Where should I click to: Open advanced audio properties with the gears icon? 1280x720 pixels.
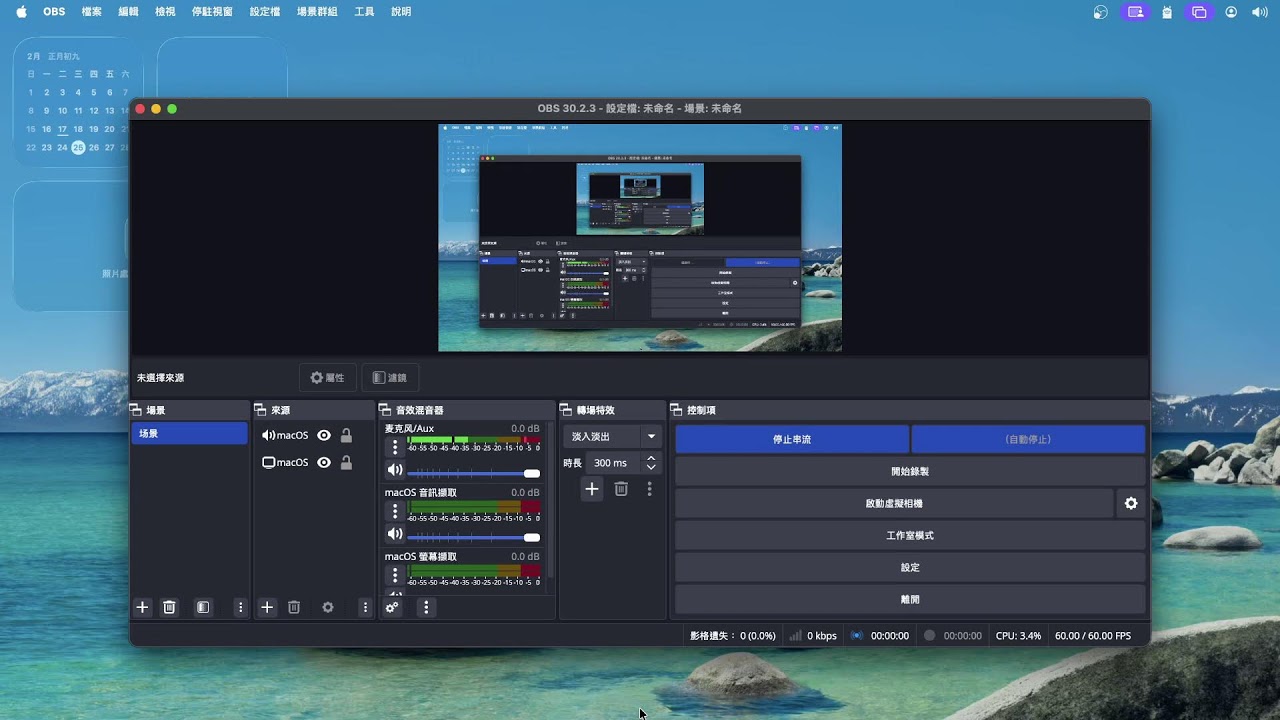tap(392, 607)
